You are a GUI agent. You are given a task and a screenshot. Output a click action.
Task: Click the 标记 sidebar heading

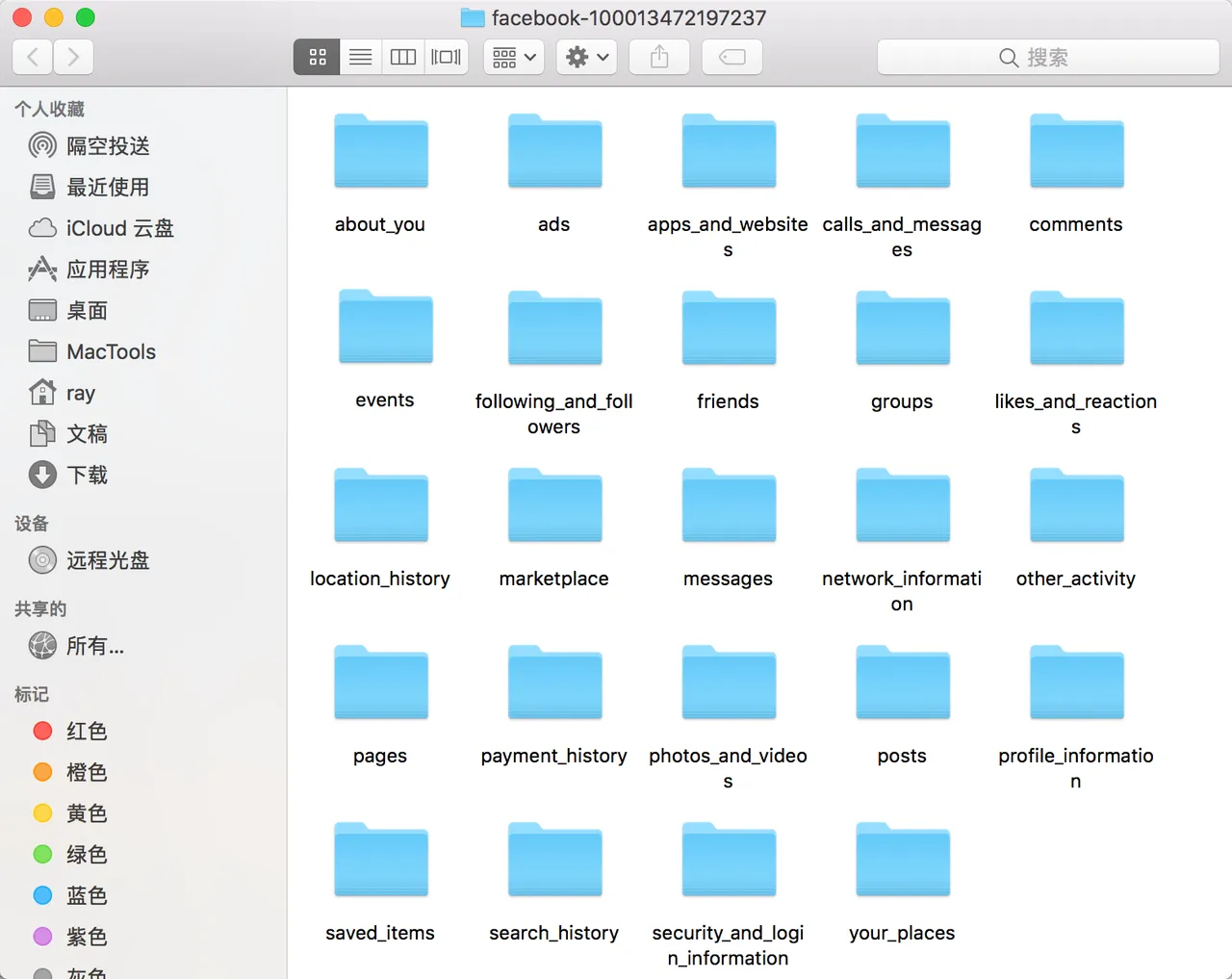click(32, 694)
